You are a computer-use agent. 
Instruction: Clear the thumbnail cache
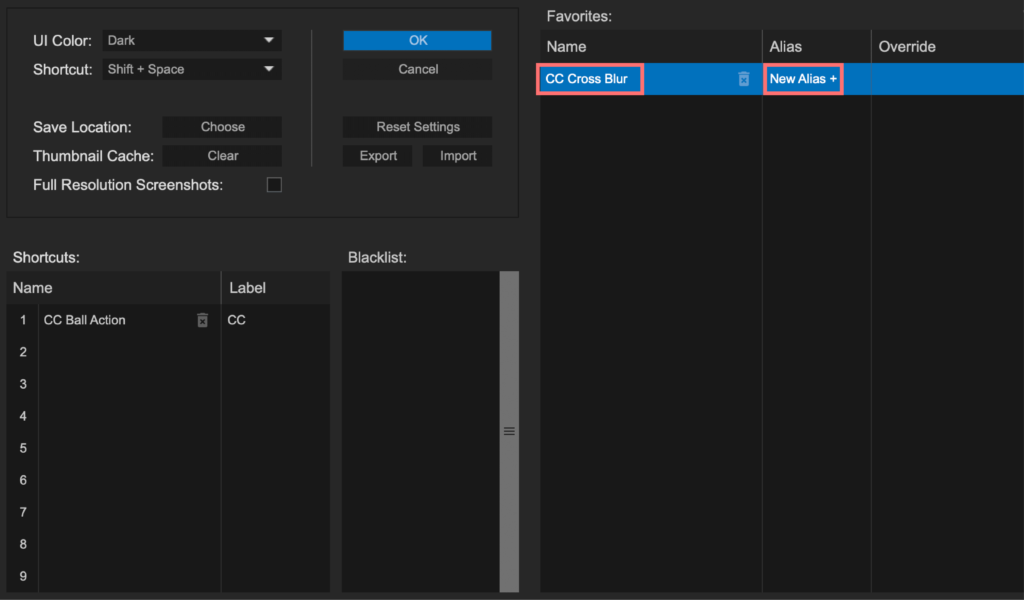(221, 155)
